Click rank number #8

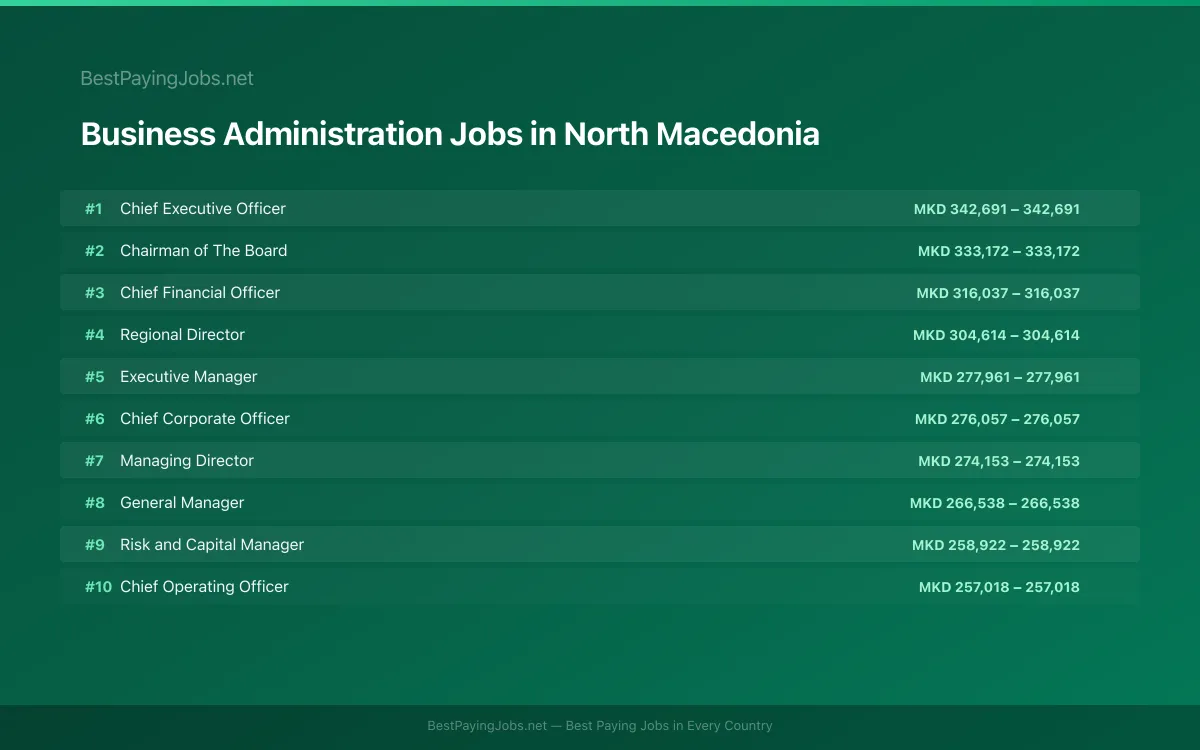(94, 503)
